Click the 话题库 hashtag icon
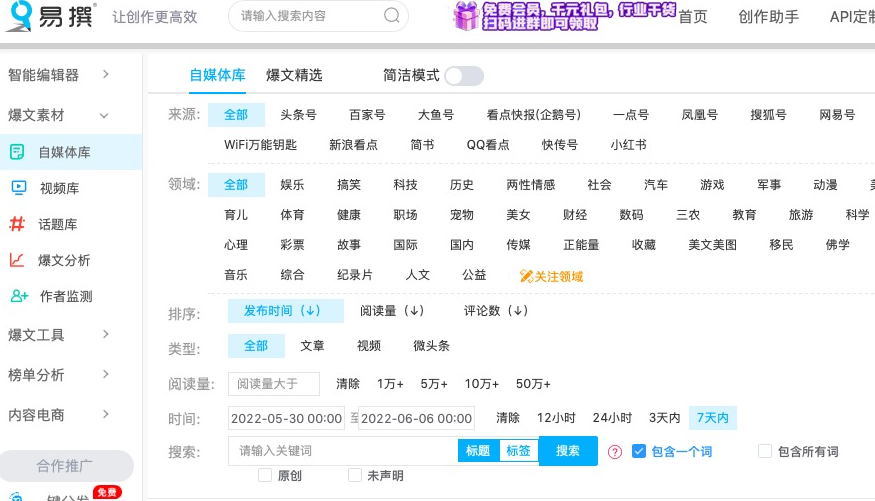Viewport: 875px width, 501px height. 17,224
